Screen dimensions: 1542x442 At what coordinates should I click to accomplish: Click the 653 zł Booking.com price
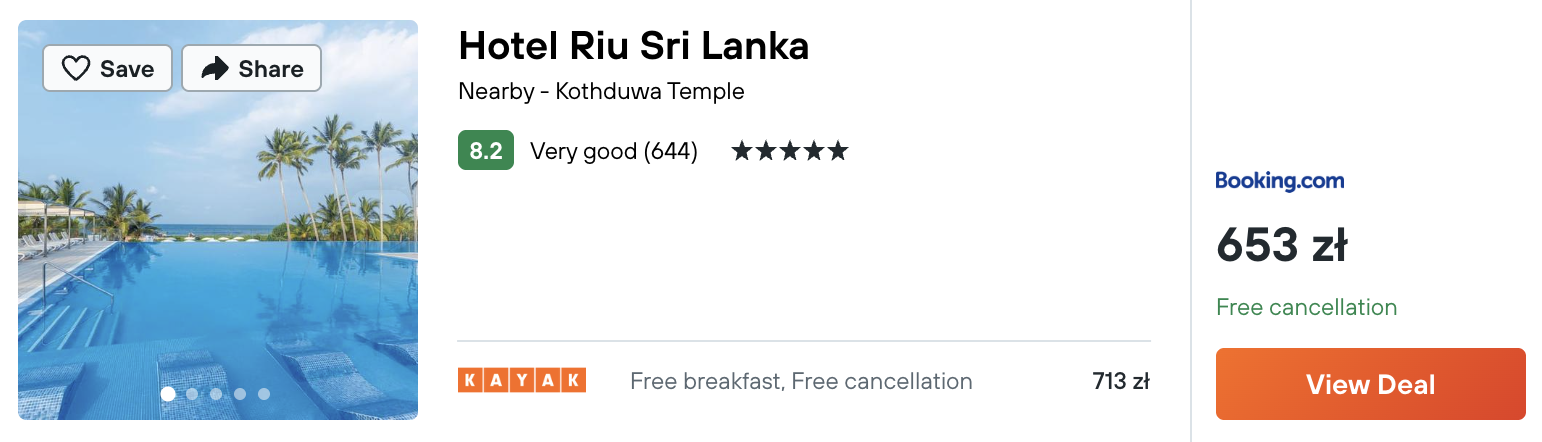1281,245
